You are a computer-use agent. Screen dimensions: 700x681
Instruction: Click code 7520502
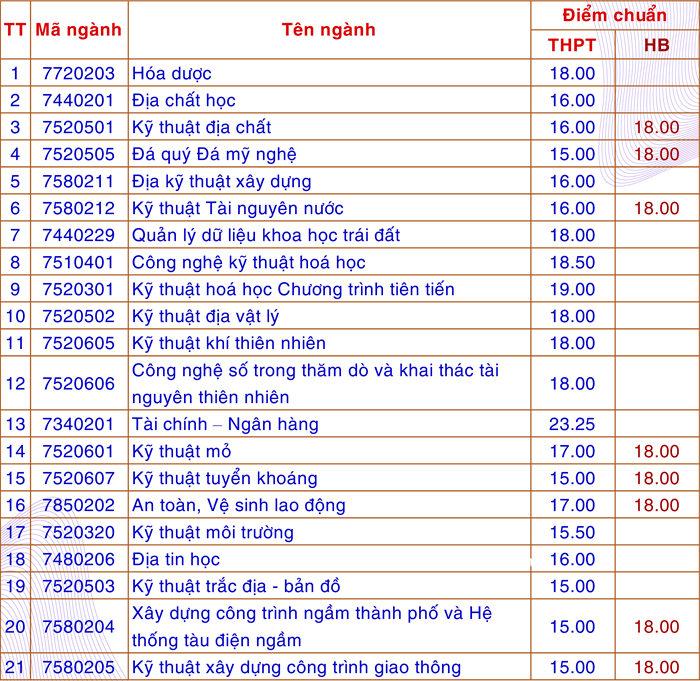(79, 317)
